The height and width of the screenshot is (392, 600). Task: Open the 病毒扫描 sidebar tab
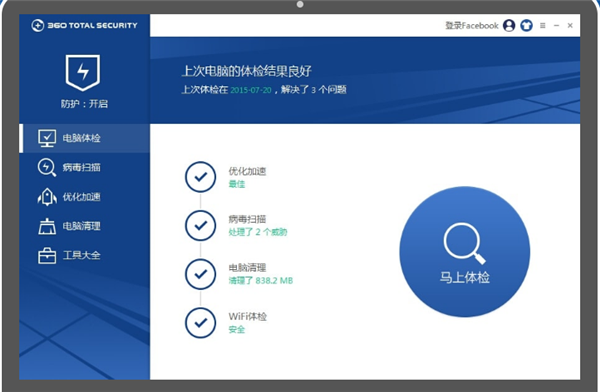pyautogui.click(x=85, y=167)
